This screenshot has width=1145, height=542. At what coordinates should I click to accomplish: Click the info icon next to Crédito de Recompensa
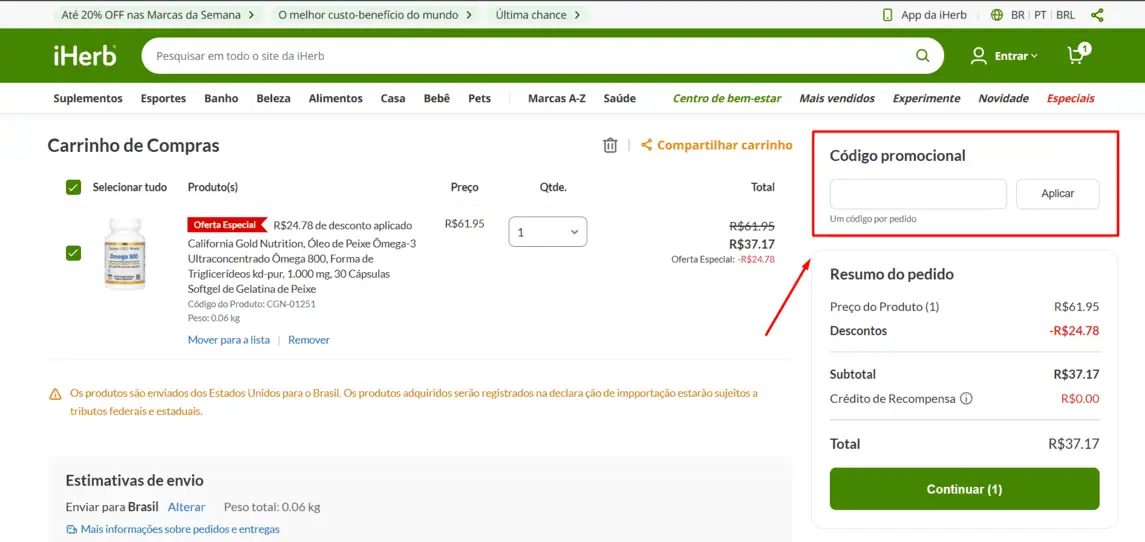point(967,399)
